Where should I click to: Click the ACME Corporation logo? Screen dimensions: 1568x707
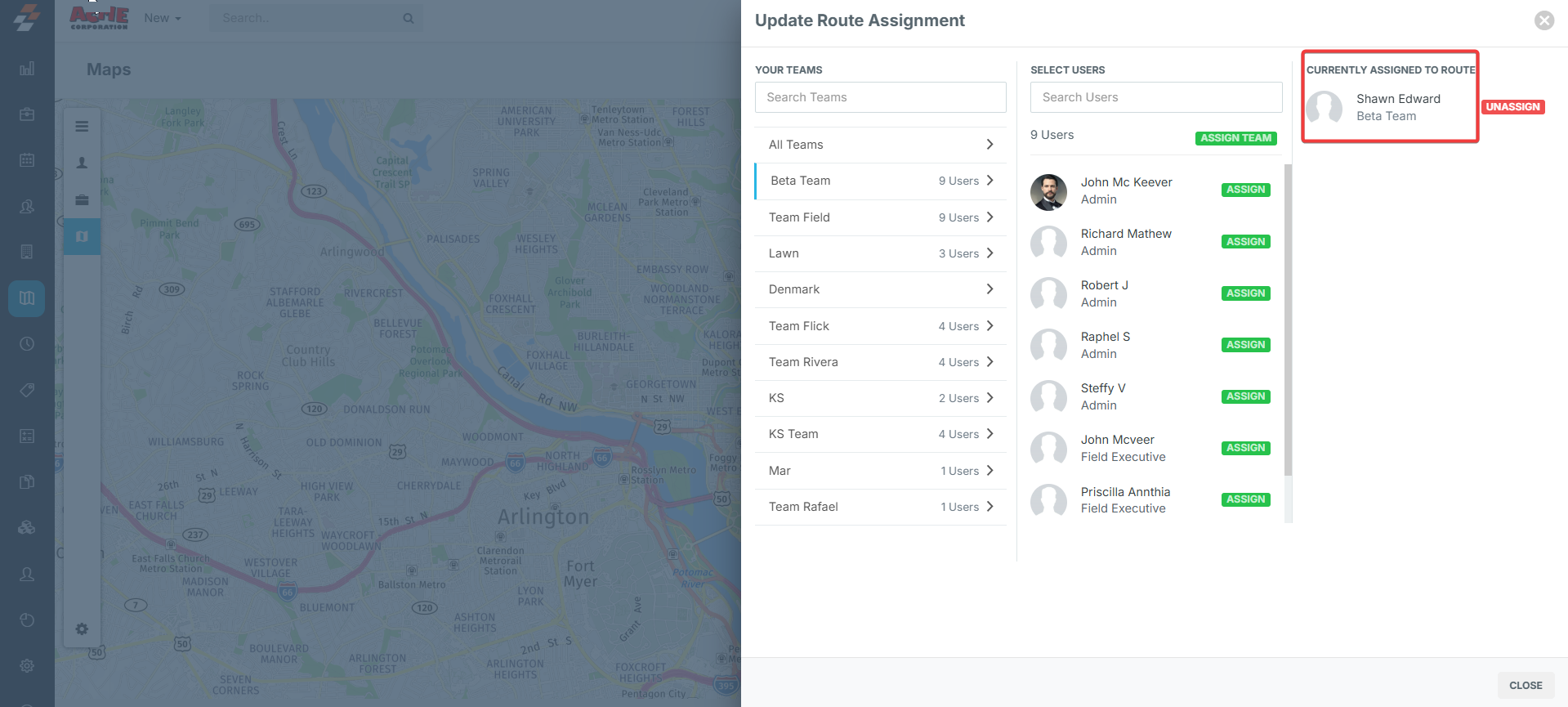click(99, 17)
